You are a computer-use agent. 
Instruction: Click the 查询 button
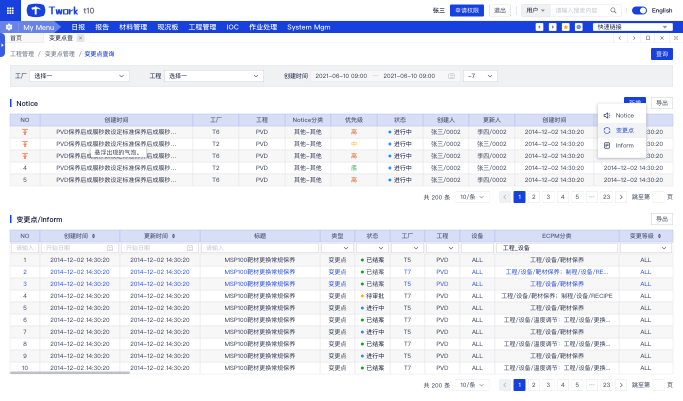[661, 54]
